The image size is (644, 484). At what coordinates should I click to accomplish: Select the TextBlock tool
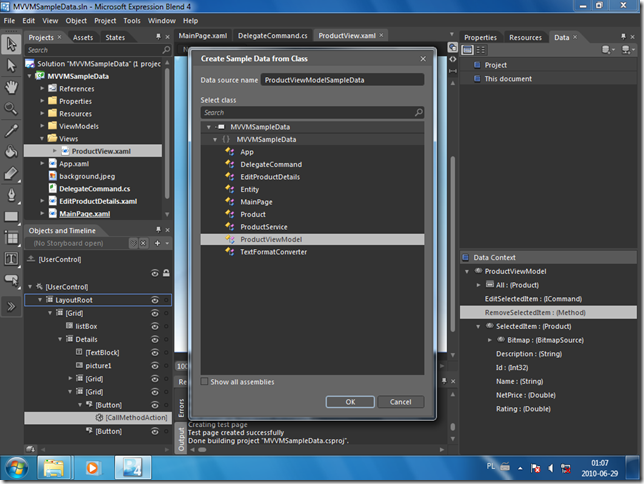tap(11, 259)
